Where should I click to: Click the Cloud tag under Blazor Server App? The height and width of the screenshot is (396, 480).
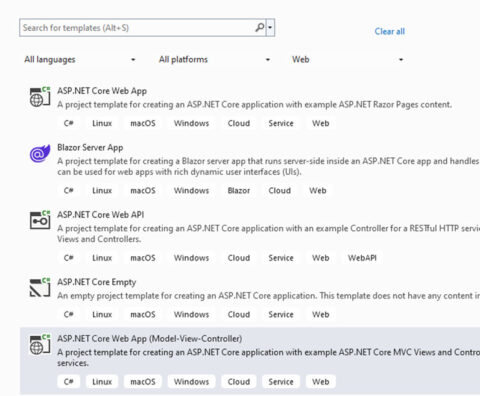click(x=279, y=191)
